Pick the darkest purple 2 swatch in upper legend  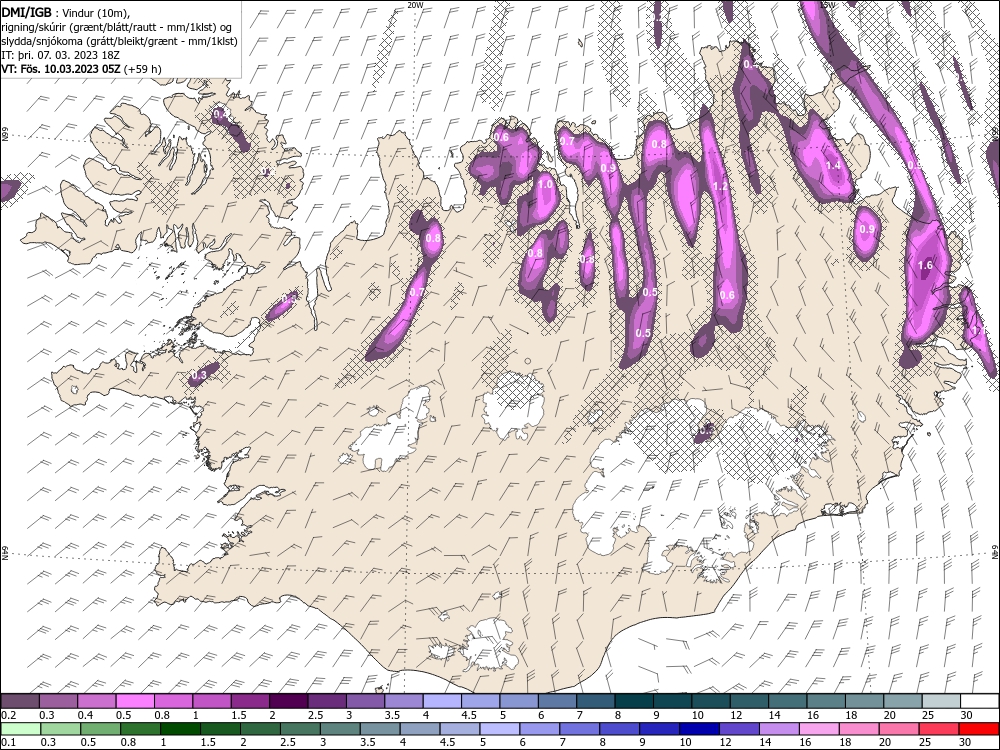pyautogui.click(x=288, y=701)
